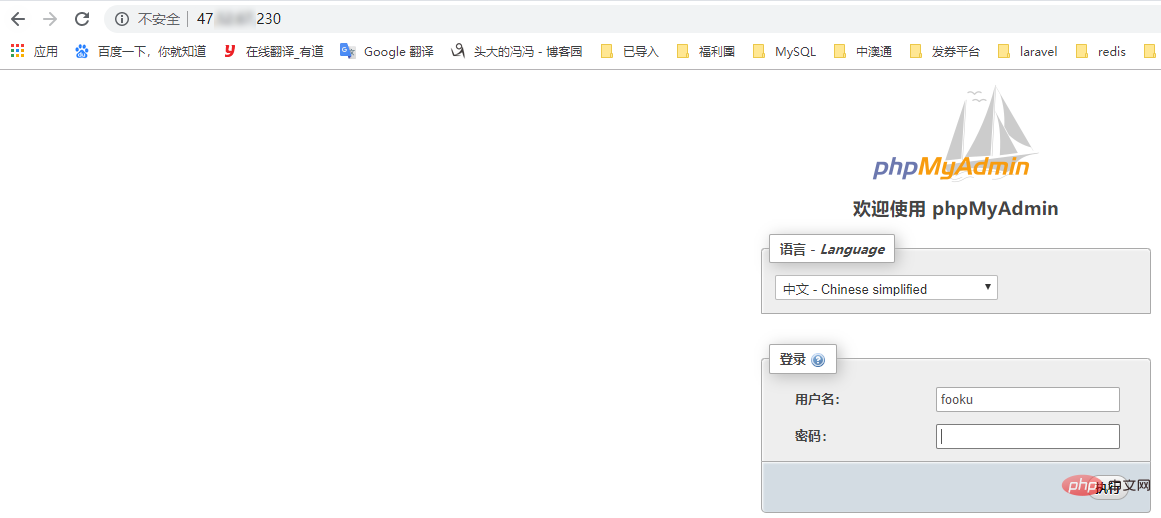Click the phpMyAdmin sailboat logo
1161x518 pixels.
pos(955,133)
